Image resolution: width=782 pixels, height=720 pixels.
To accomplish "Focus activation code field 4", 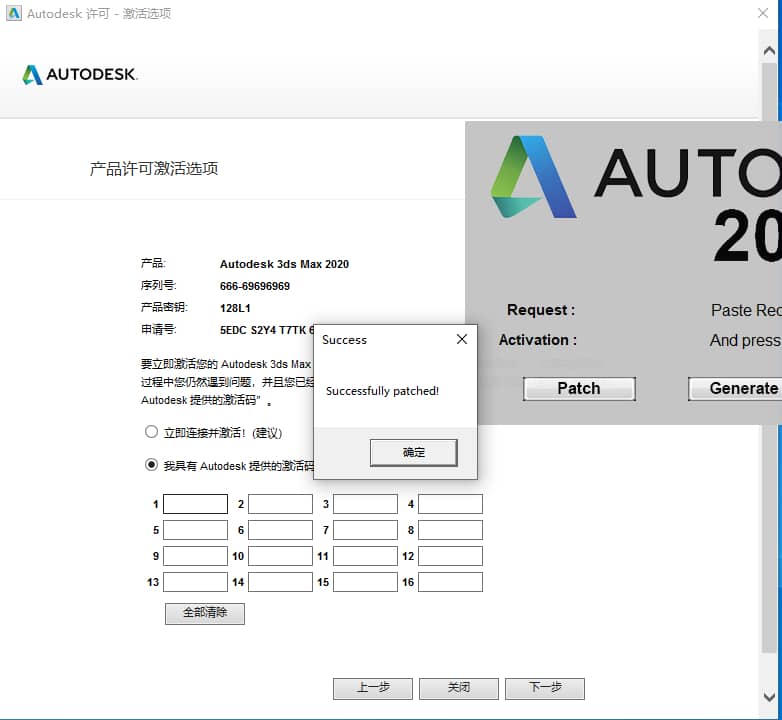I will point(450,504).
